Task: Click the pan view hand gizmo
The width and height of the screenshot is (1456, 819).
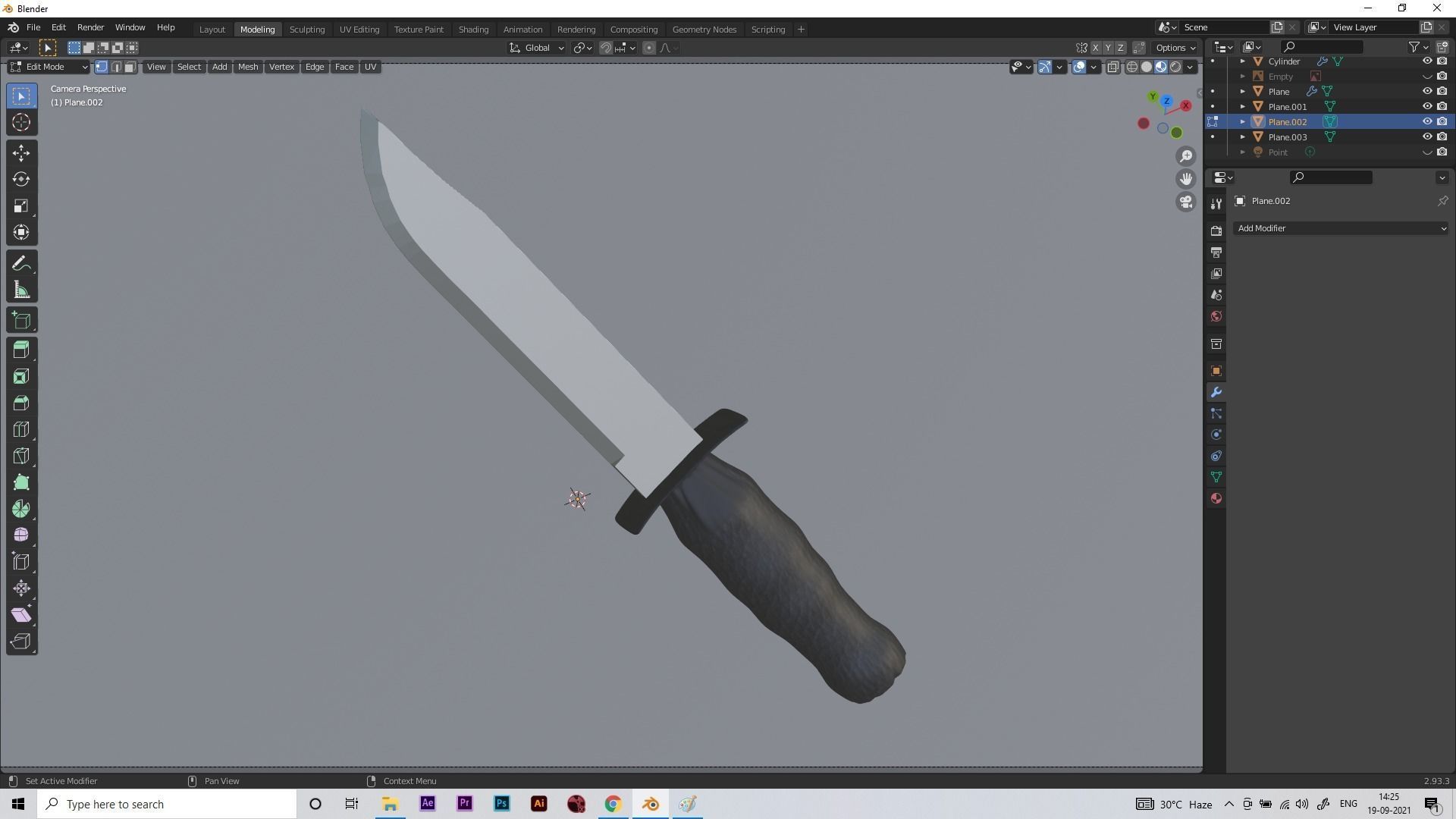Action: point(1186,179)
